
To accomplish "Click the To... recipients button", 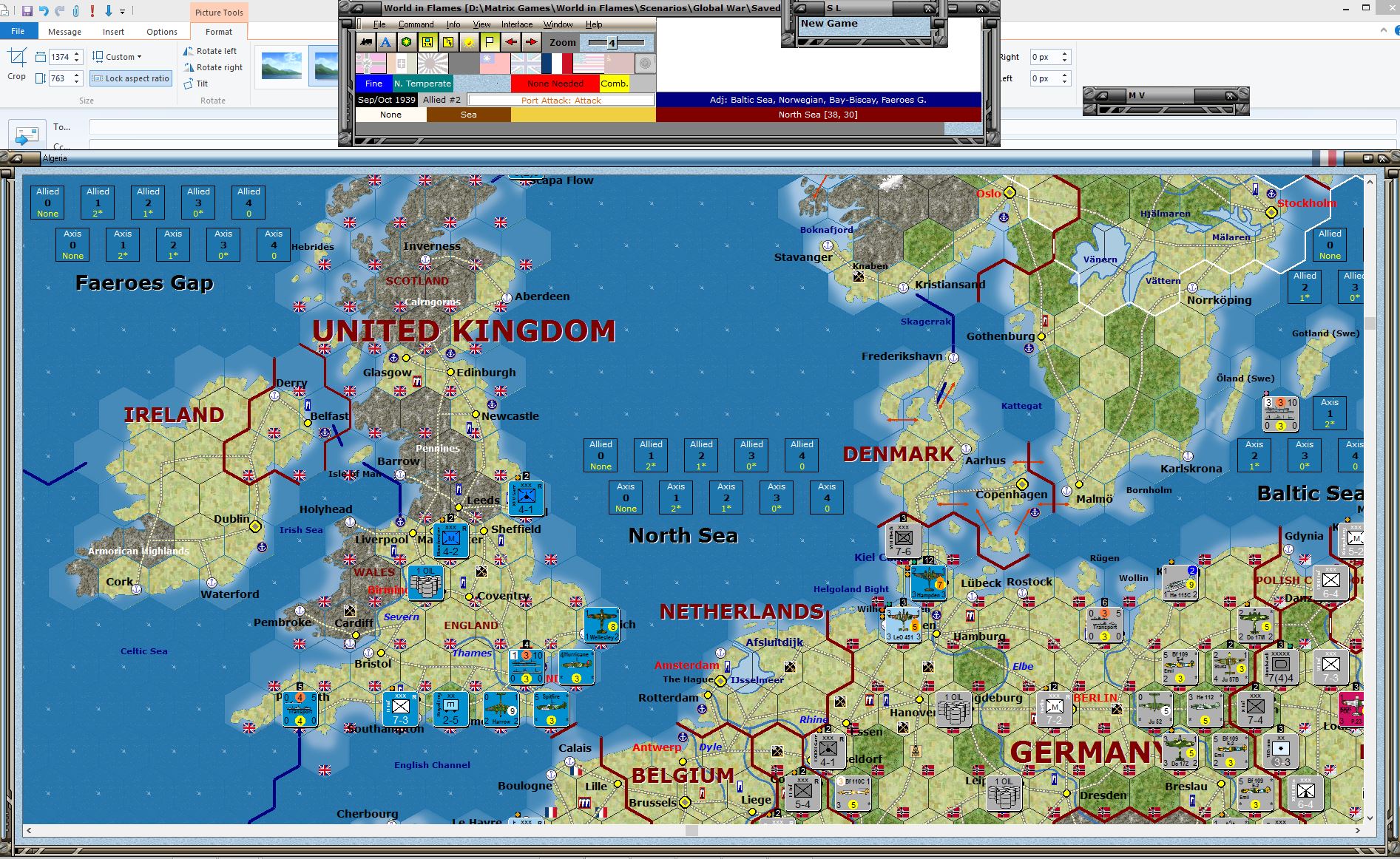I will 61,127.
